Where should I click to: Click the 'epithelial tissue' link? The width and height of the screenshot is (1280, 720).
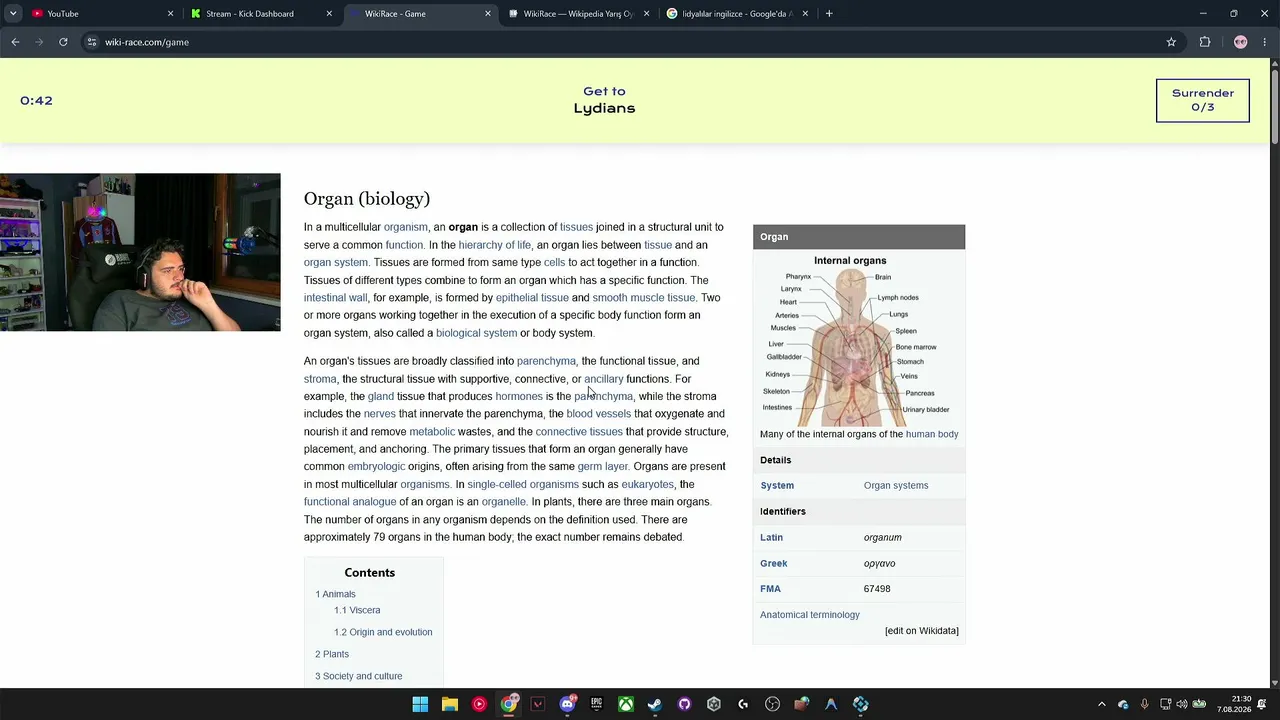coord(532,298)
